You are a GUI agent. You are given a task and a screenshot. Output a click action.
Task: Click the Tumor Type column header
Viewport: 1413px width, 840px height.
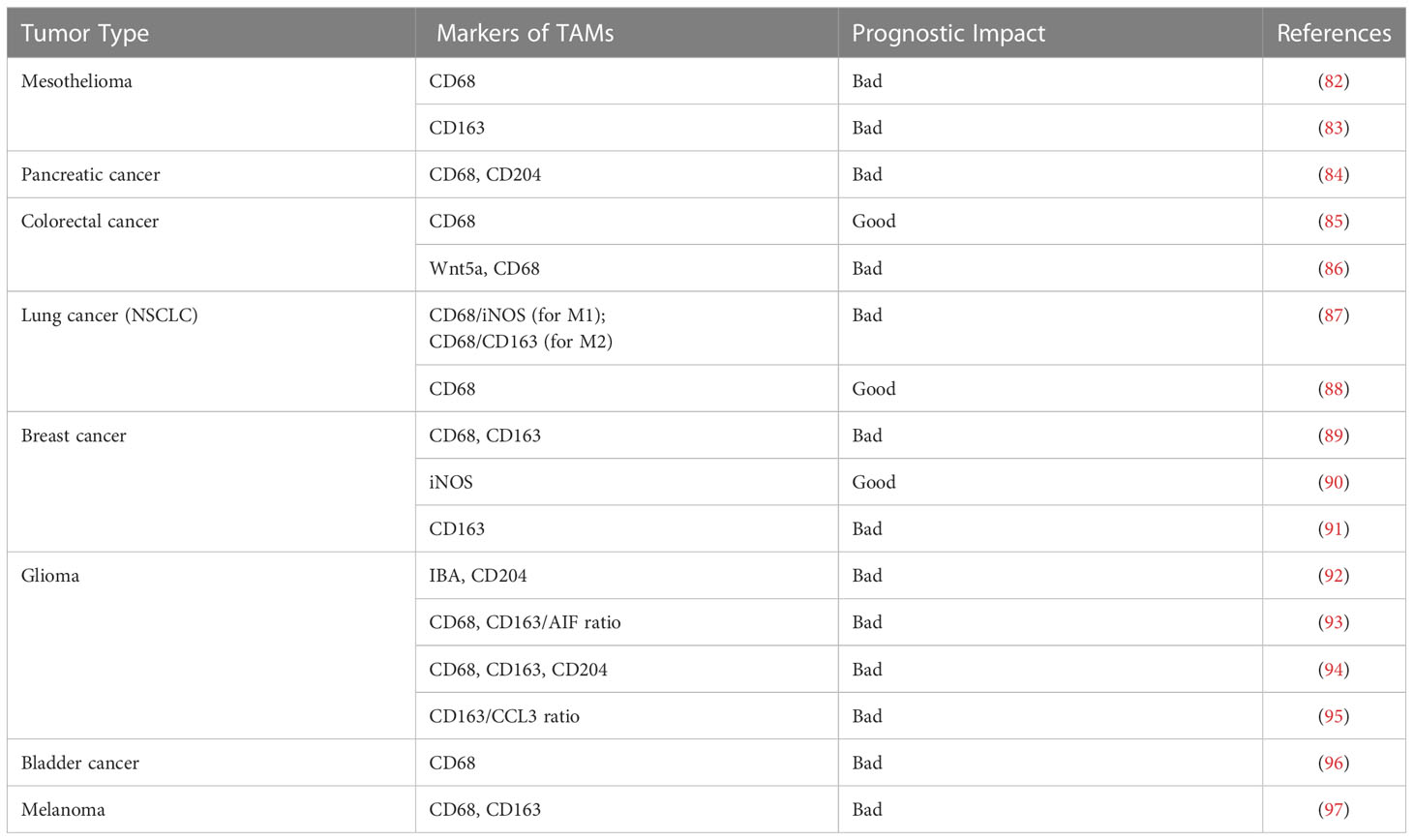tap(85, 34)
